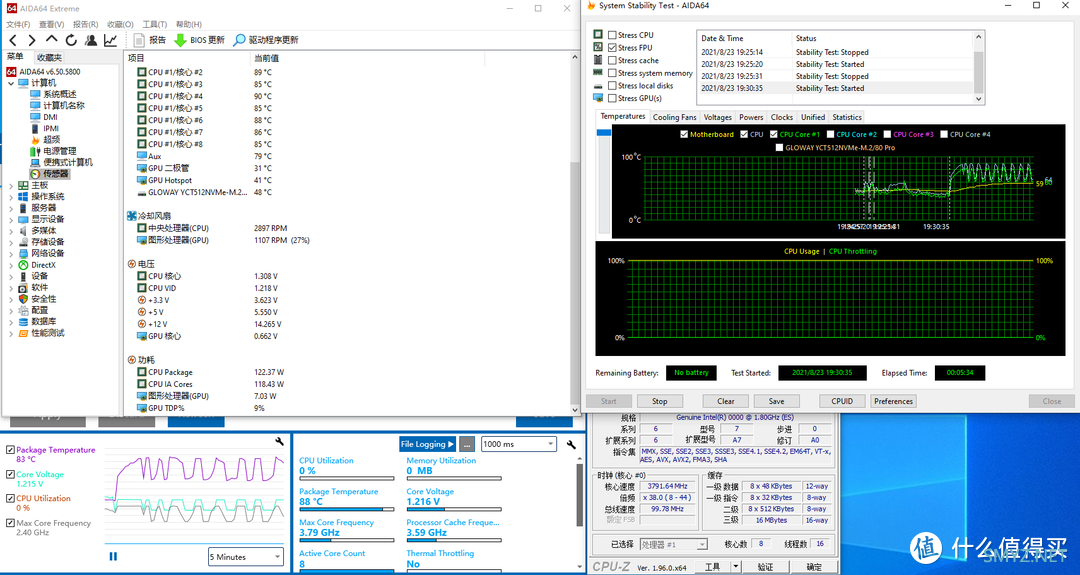Open 驱动程序更新 driver update search
This screenshot has height=575, width=1080.
(x=266, y=41)
